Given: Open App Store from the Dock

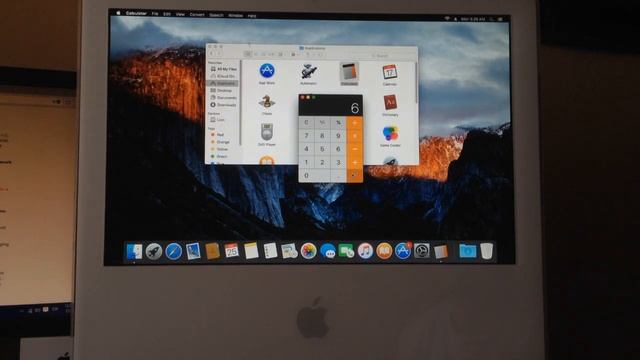Looking at the screenshot, I should (403, 251).
